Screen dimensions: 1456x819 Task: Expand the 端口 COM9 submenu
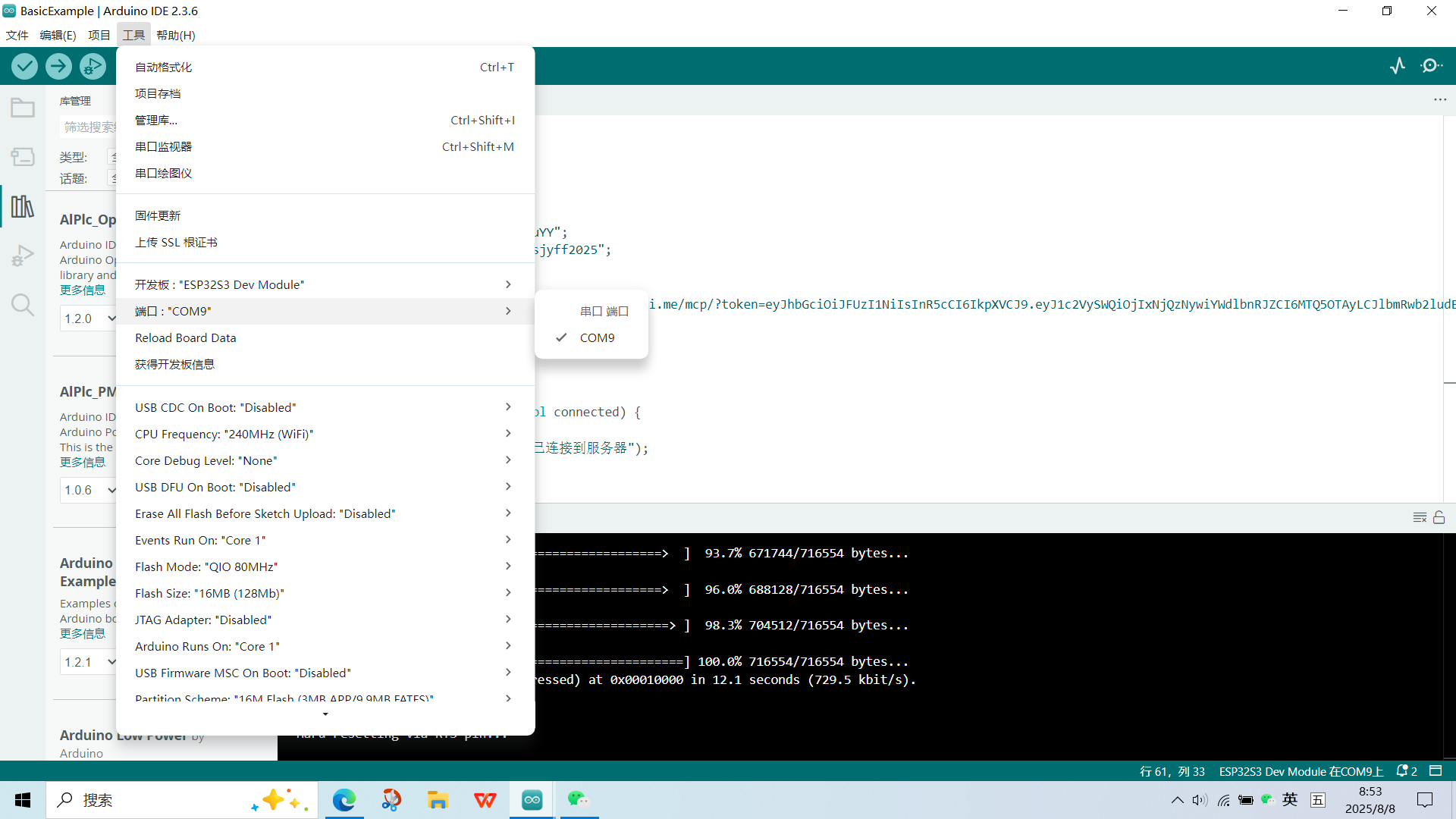click(325, 311)
